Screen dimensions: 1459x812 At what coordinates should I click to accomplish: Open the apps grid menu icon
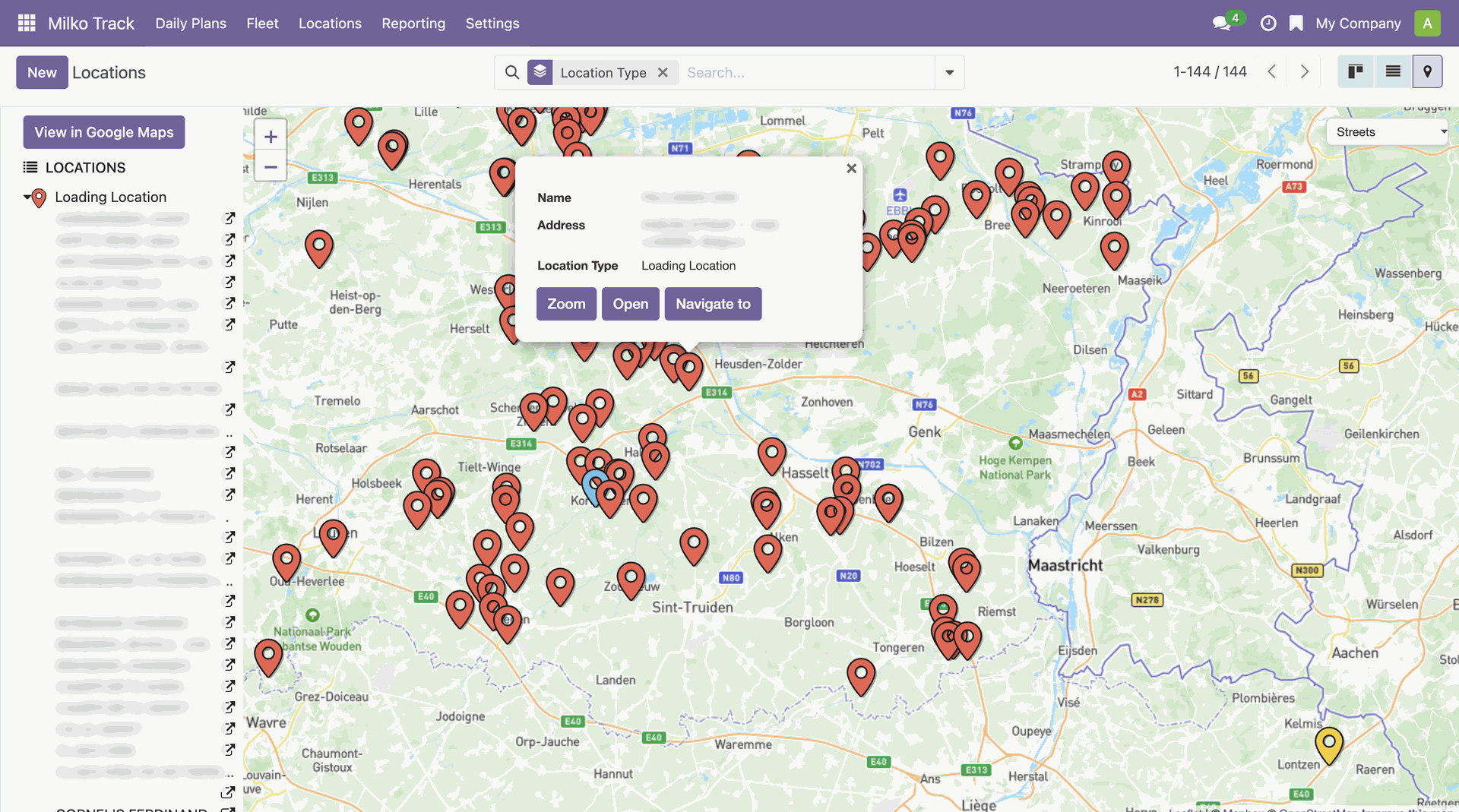(x=27, y=23)
